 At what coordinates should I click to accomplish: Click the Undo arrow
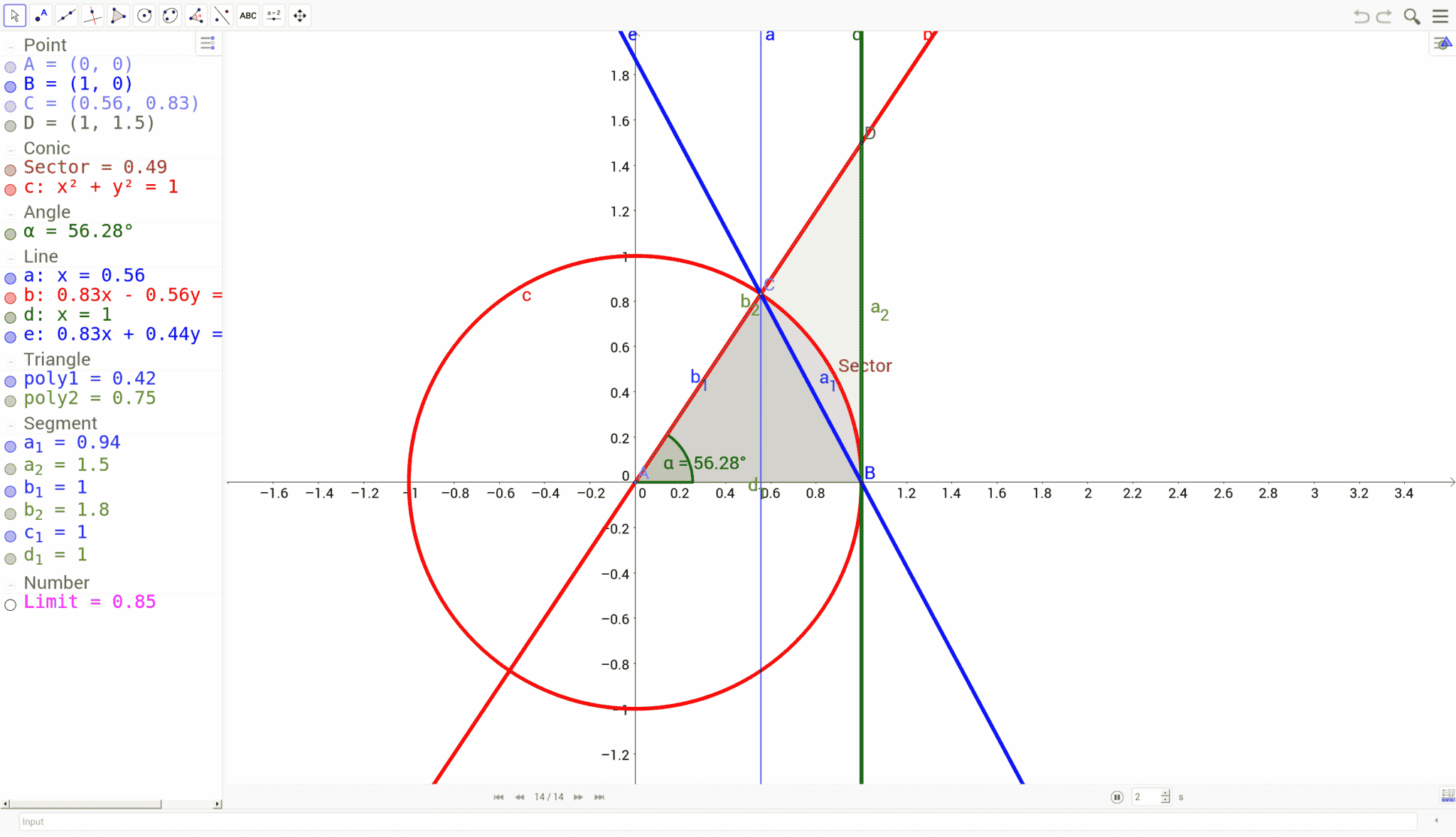(x=1361, y=16)
